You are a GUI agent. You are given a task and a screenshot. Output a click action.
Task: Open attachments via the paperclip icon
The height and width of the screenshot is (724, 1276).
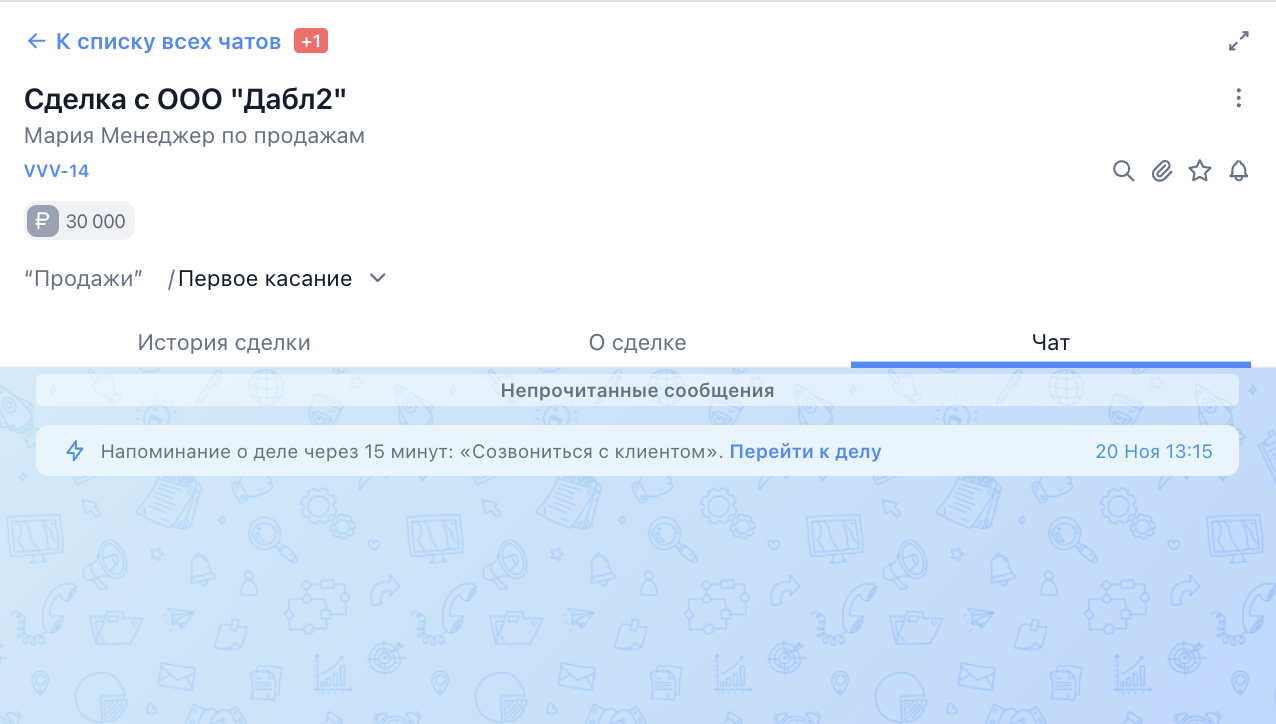(x=1161, y=171)
